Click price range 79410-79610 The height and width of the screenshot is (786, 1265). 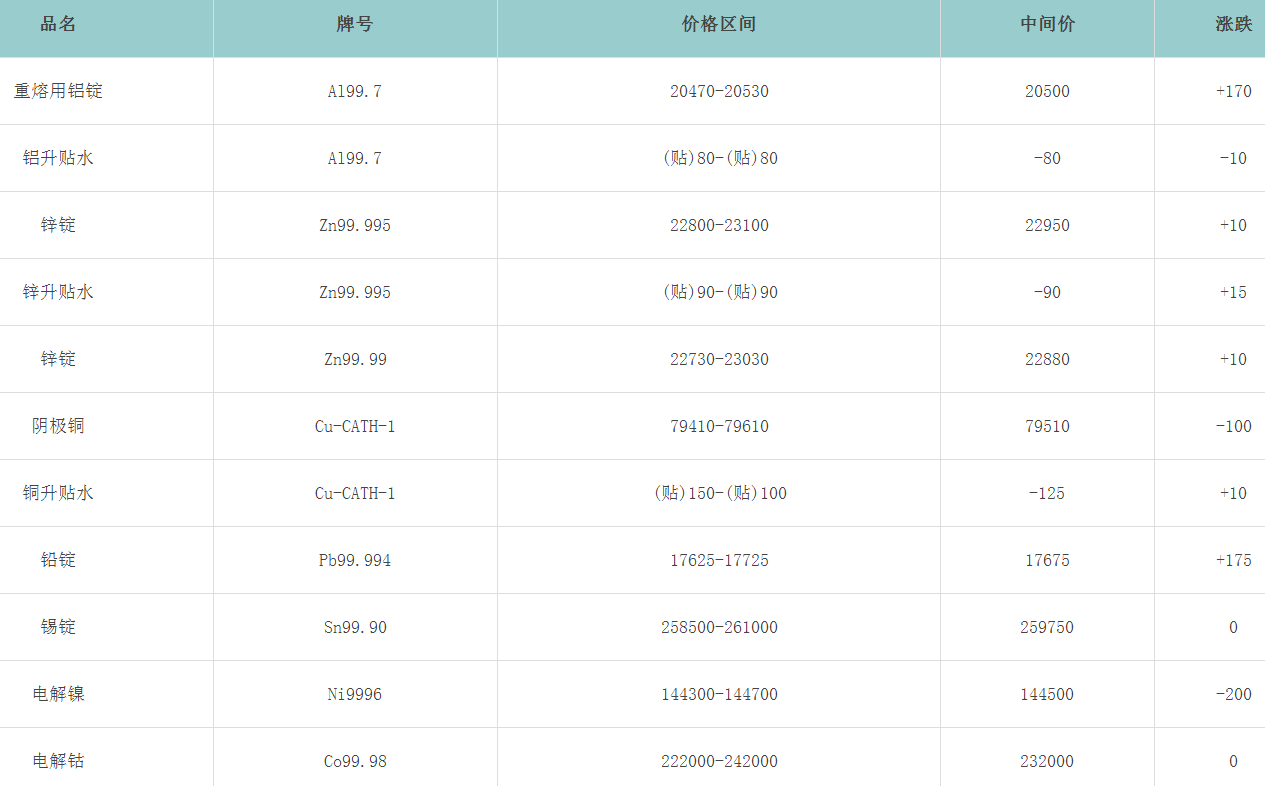719,426
